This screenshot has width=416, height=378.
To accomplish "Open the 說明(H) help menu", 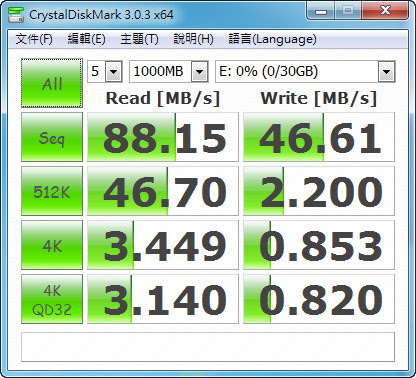I will 193,39.
